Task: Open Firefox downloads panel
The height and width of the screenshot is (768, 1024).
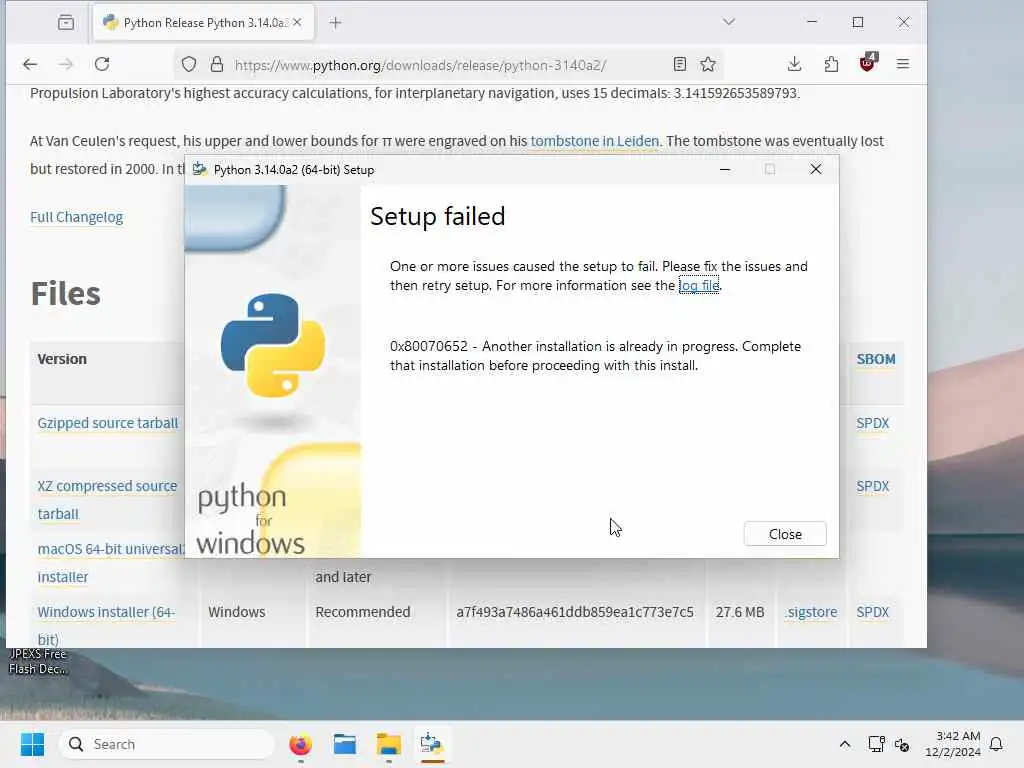Action: [794, 64]
